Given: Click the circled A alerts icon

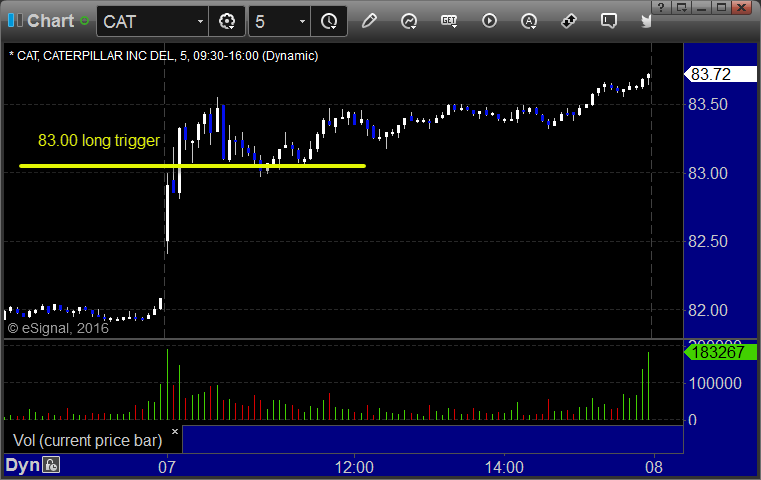Looking at the screenshot, I should tap(529, 21).
